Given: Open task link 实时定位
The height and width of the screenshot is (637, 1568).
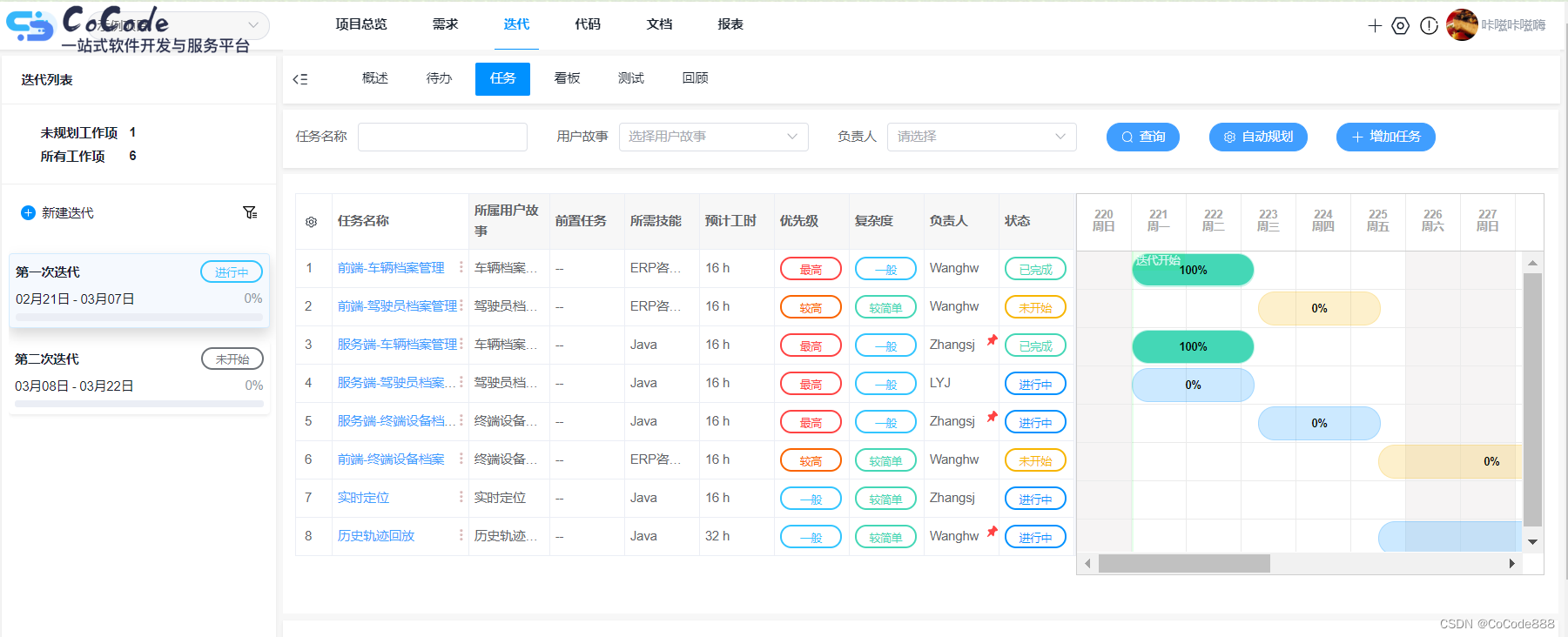Looking at the screenshot, I should (x=363, y=498).
